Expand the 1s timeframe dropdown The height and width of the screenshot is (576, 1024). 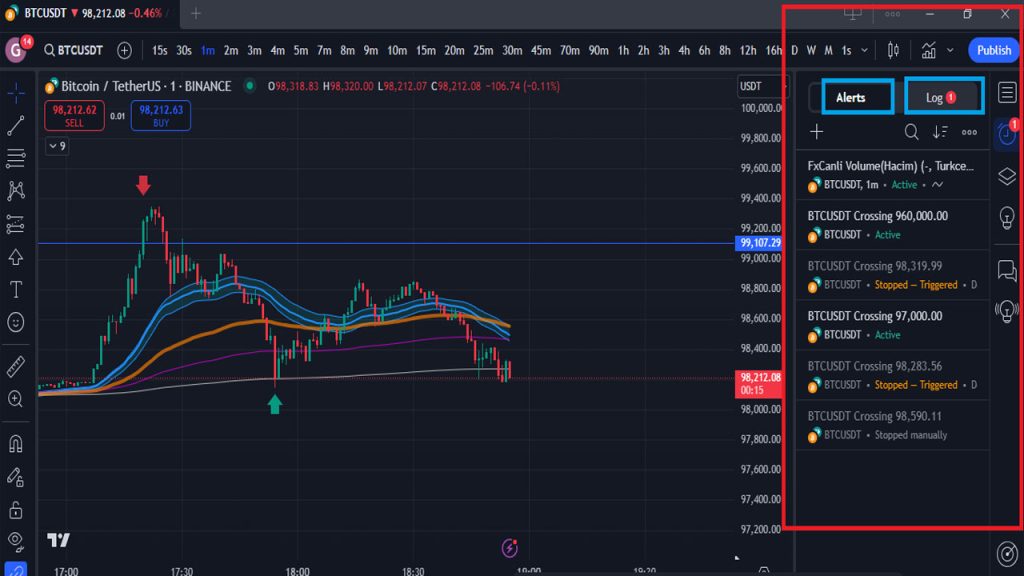tap(864, 50)
